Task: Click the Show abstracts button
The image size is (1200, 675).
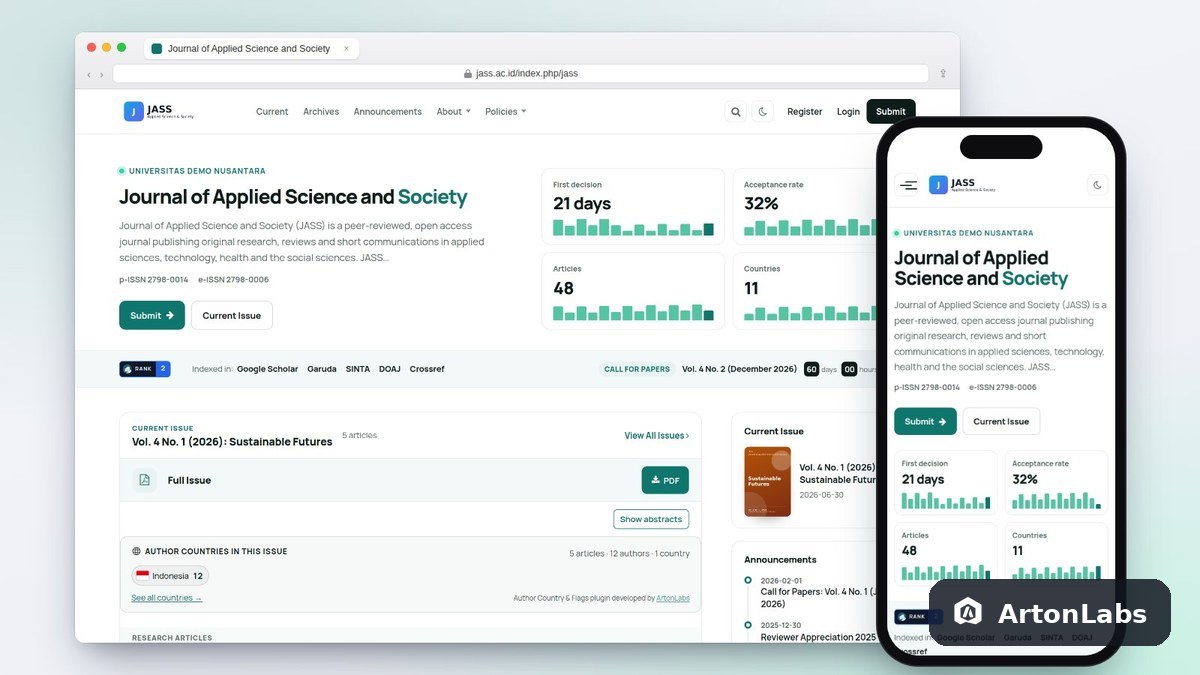Action: click(651, 519)
